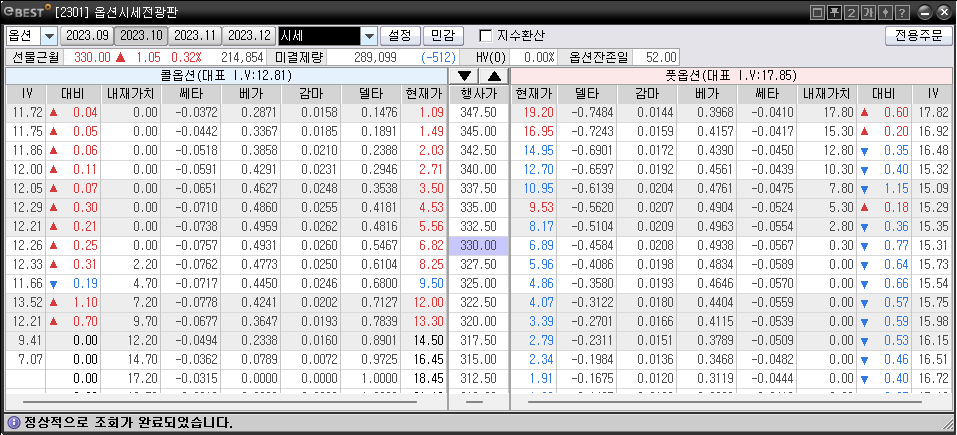The height and width of the screenshot is (435, 957).
Task: Toggle the 지수환산 checkbox
Action: click(x=486, y=36)
